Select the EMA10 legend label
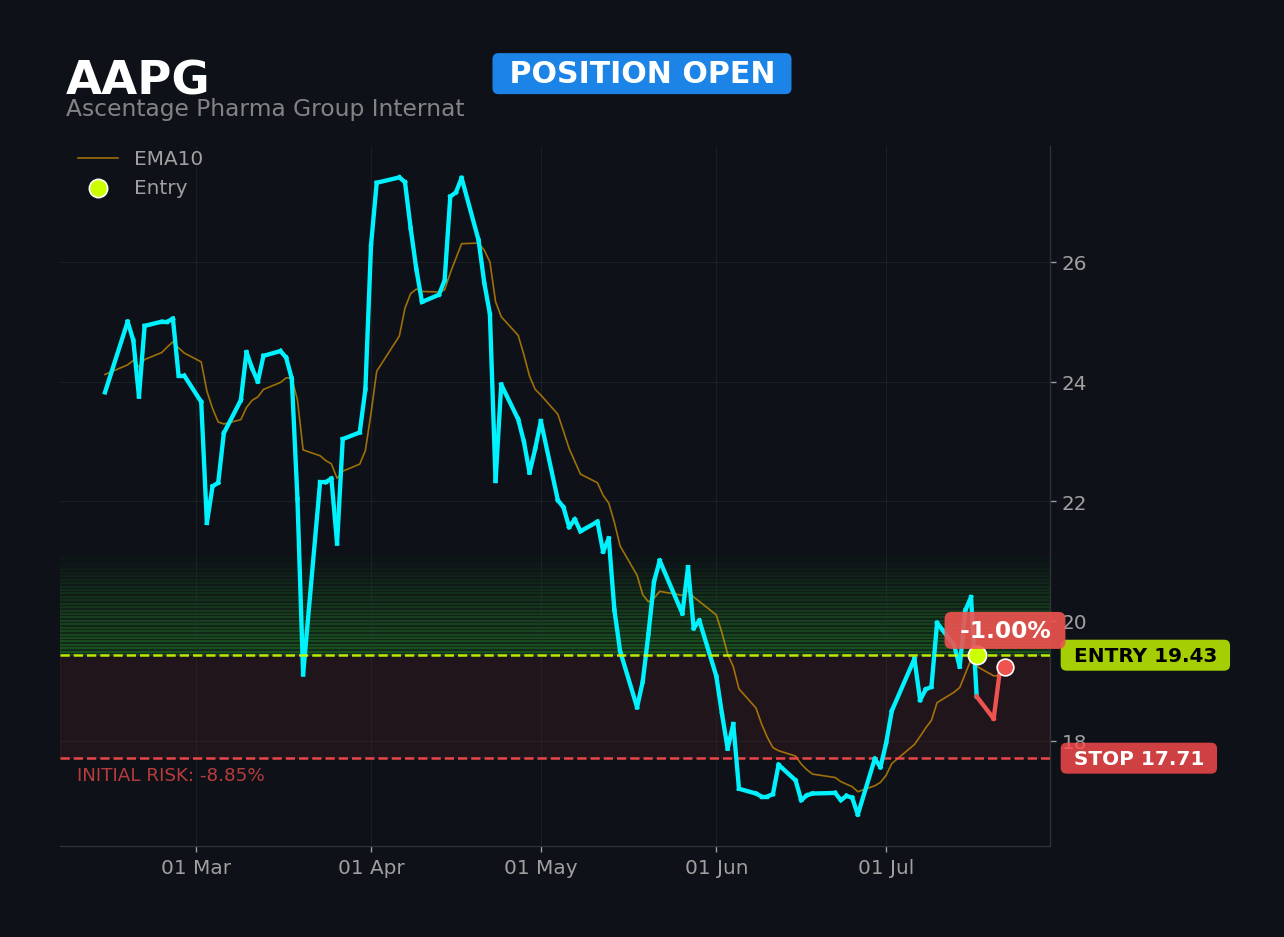1284x937 pixels. (x=168, y=159)
